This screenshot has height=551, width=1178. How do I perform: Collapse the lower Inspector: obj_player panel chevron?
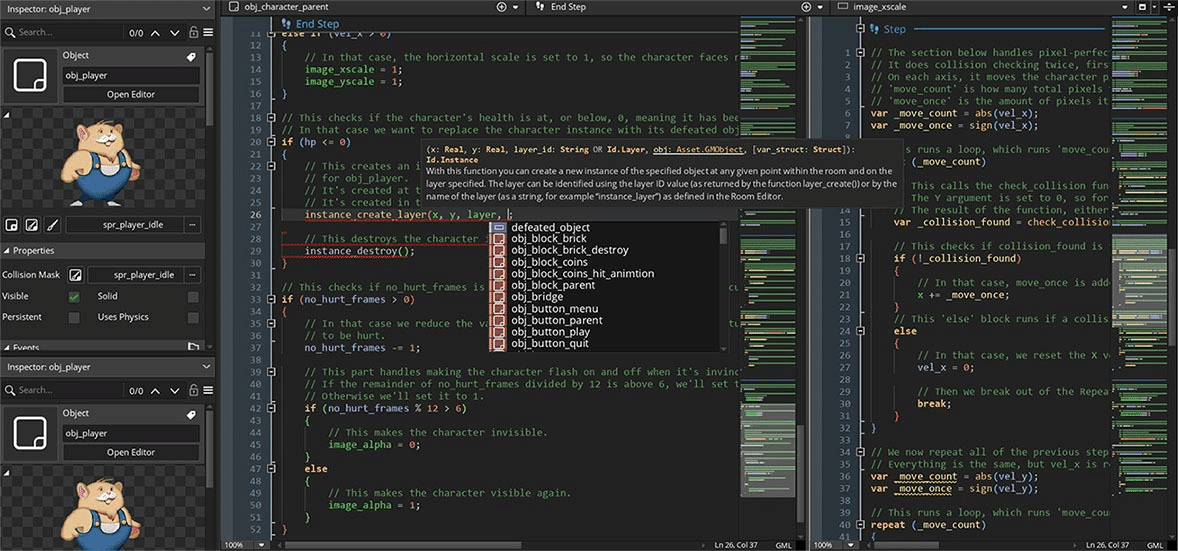[x=207, y=368]
